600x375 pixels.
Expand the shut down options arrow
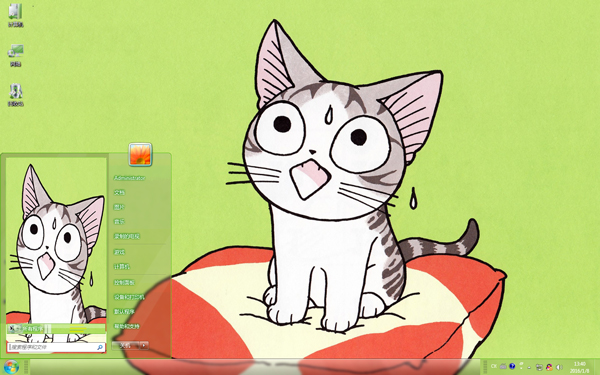click(x=144, y=345)
